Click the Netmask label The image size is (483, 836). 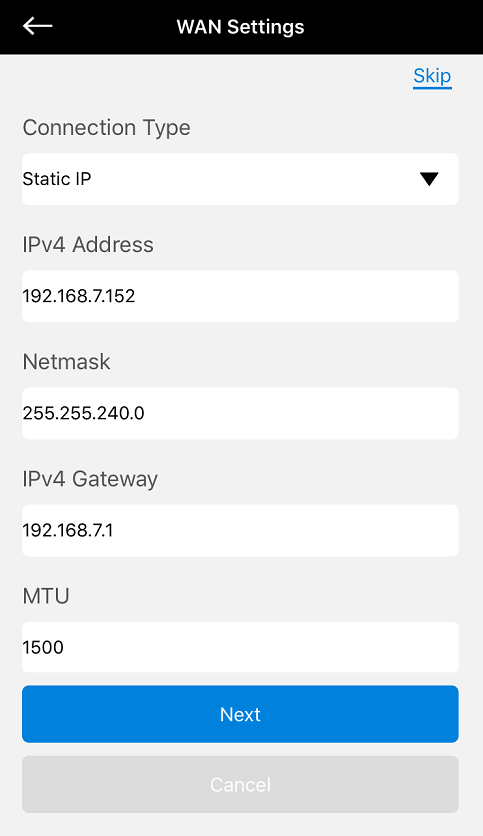[x=66, y=361]
